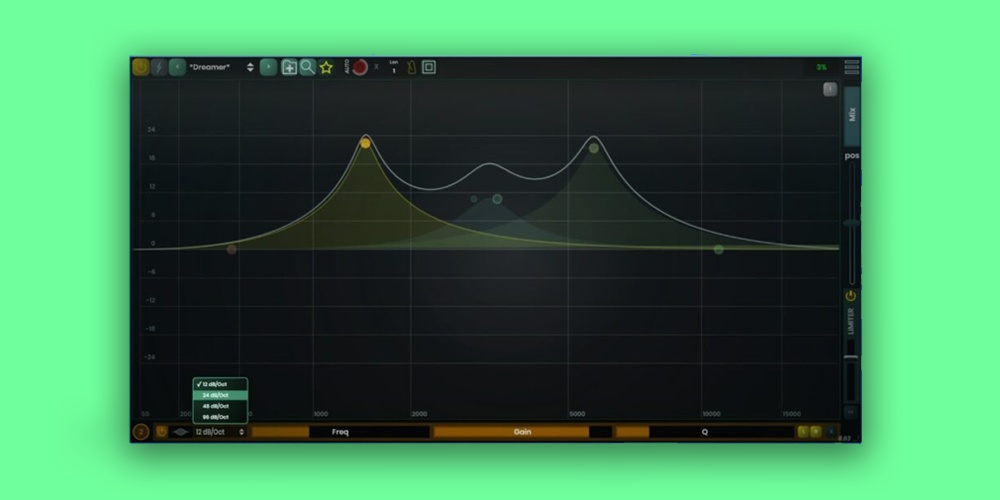This screenshot has width=1000, height=500.
Task: Click the square-in-square window icon
Action: [x=429, y=67]
